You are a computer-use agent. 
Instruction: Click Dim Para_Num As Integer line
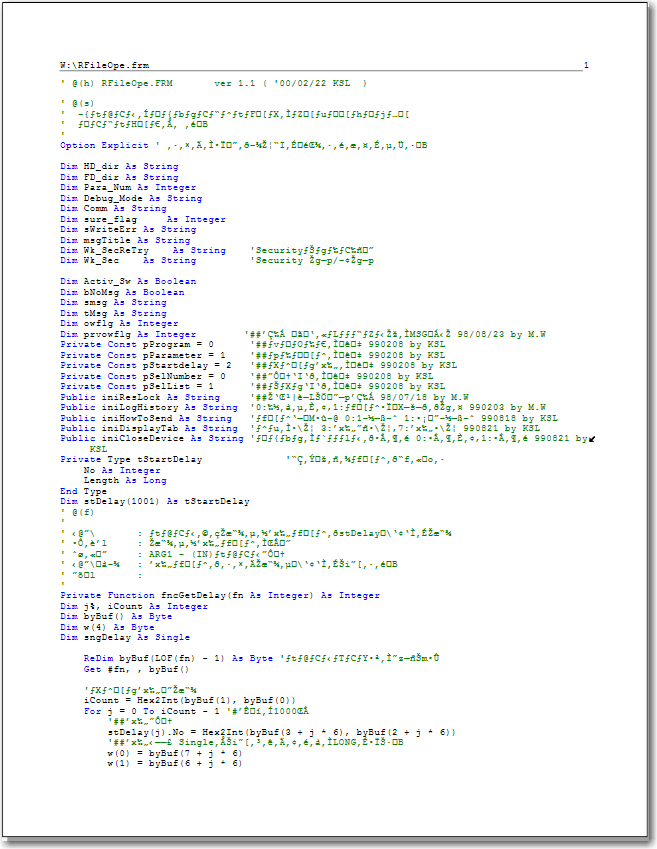coord(128,187)
